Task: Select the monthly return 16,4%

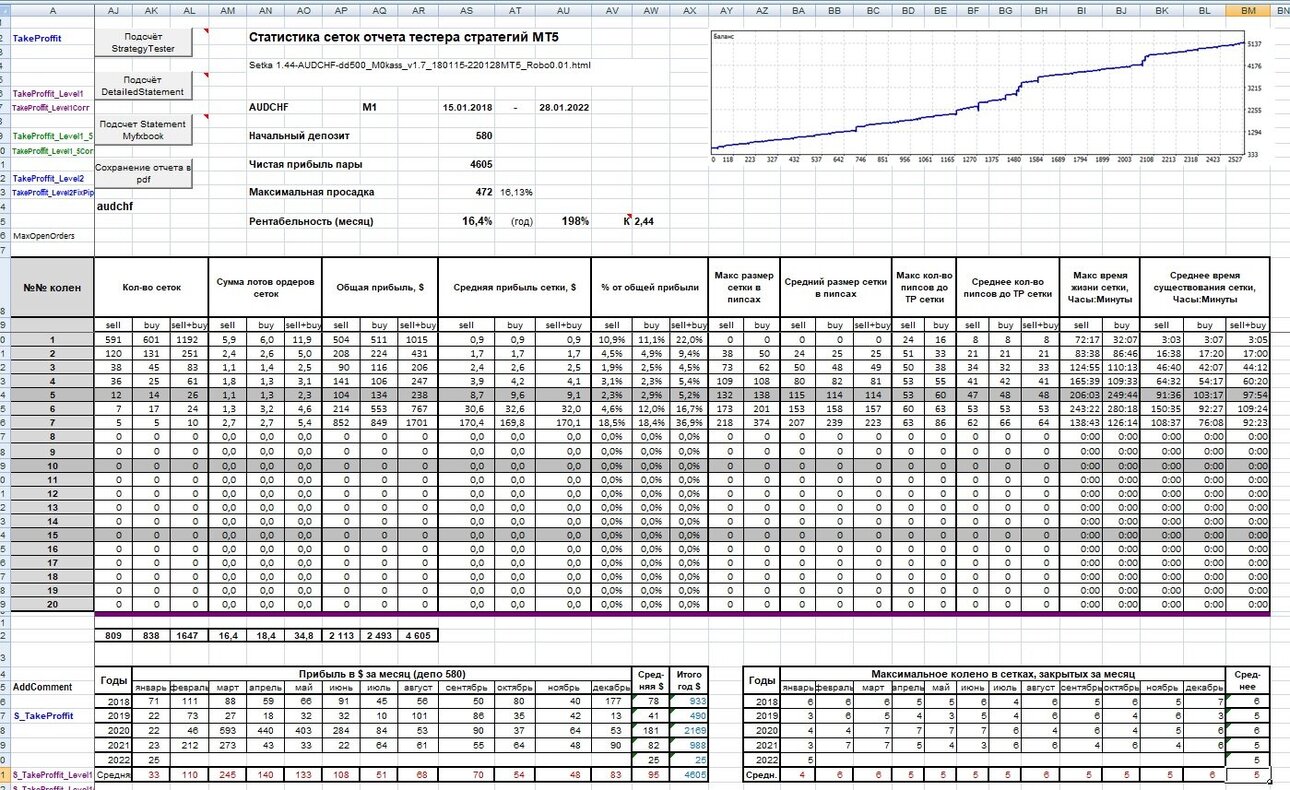Action: pyautogui.click(x=477, y=221)
